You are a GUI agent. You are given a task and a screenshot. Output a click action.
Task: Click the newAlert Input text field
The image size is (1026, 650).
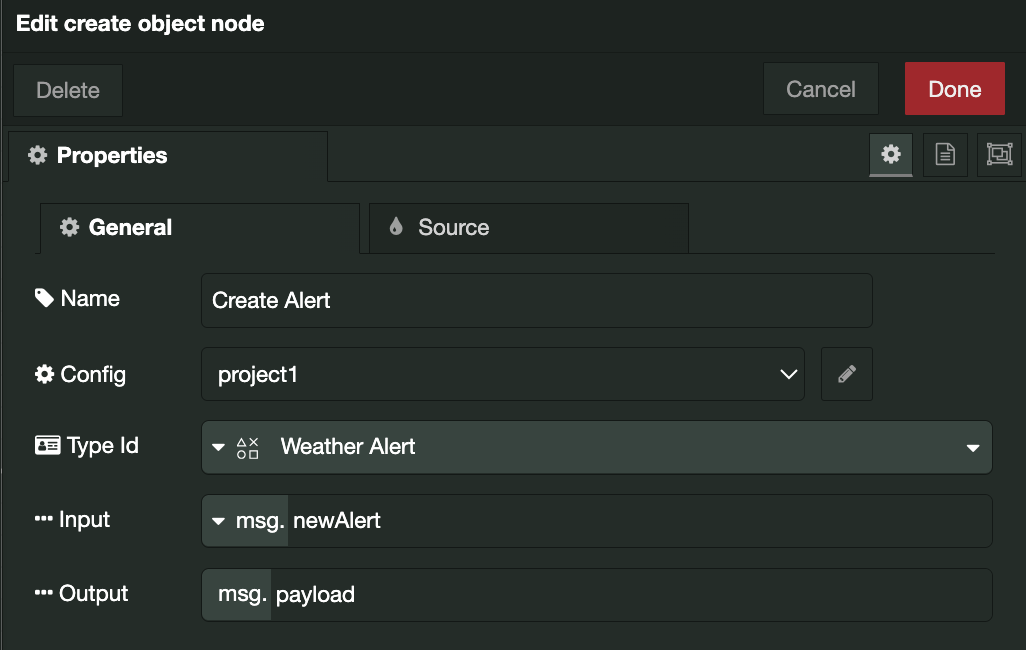click(x=638, y=521)
